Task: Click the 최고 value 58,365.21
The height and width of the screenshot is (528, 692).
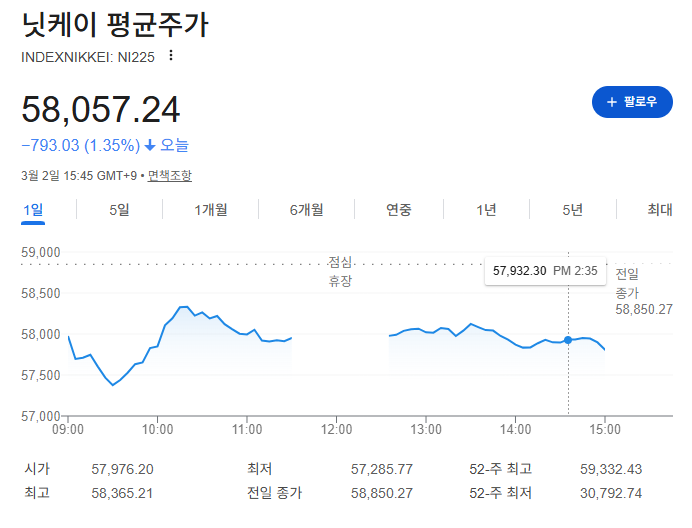Action: [x=122, y=493]
